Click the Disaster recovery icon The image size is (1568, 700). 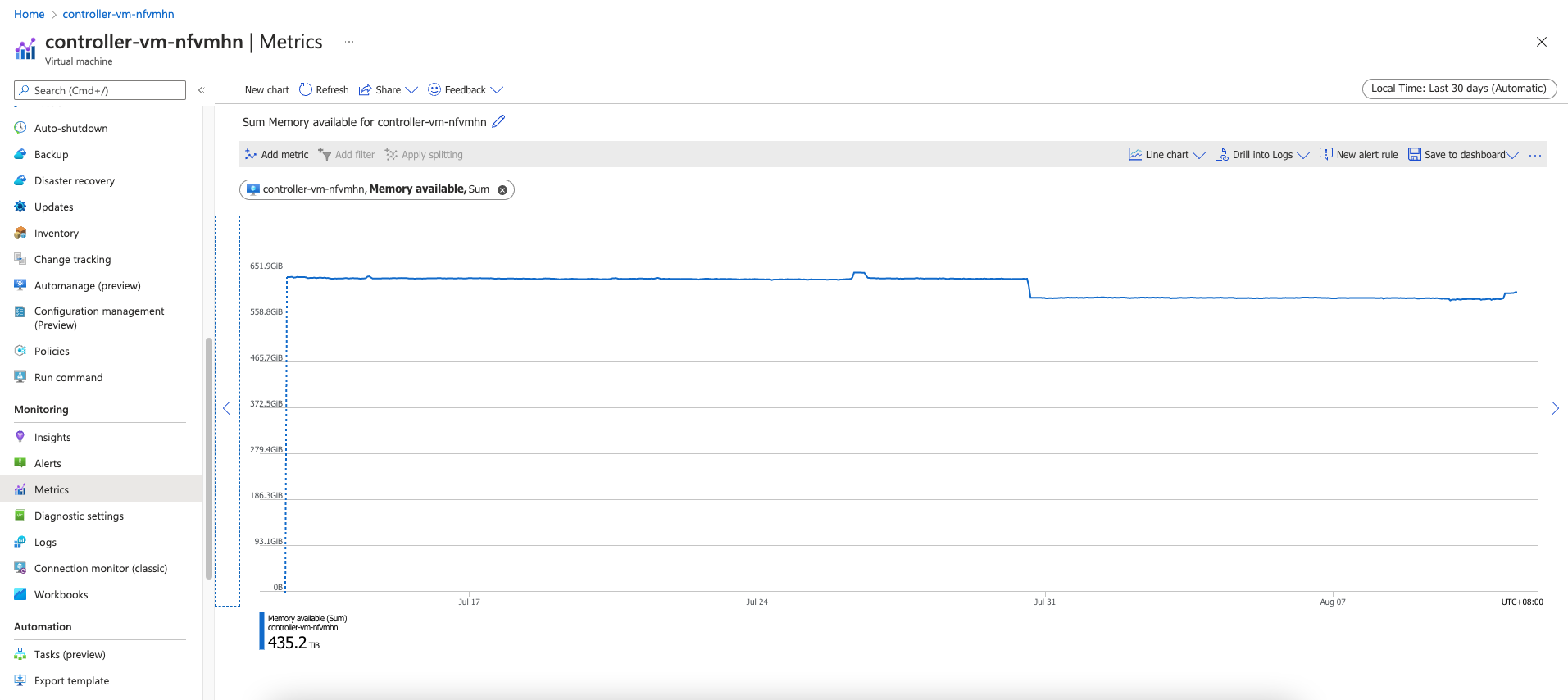[x=20, y=180]
